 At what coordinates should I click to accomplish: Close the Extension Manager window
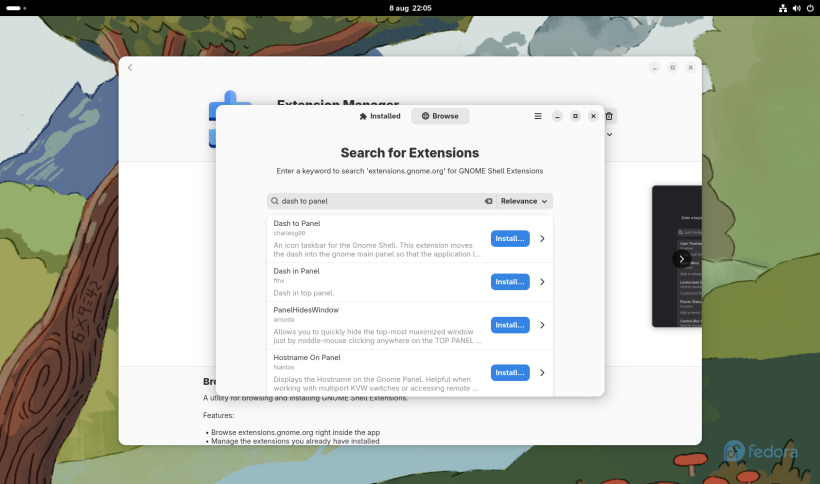click(x=593, y=116)
